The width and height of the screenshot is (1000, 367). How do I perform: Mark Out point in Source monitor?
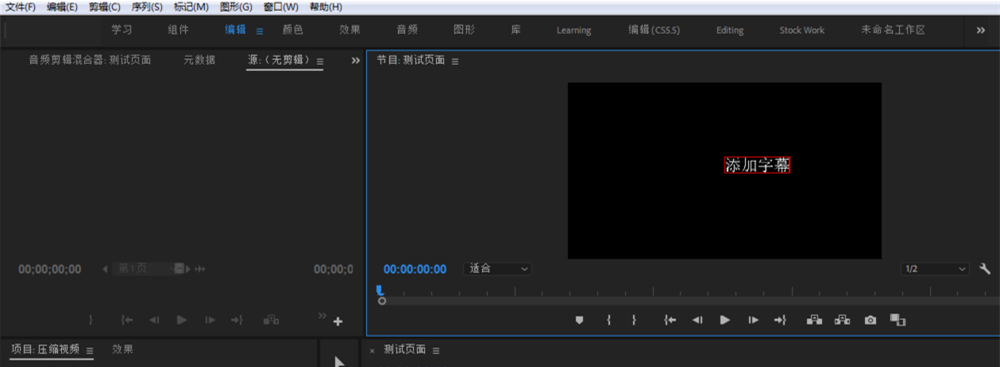(x=91, y=320)
